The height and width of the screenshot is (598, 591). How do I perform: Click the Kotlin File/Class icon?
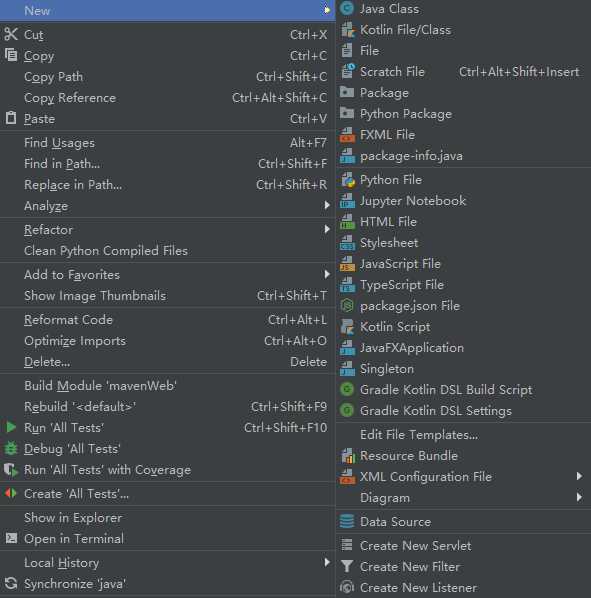point(347,30)
